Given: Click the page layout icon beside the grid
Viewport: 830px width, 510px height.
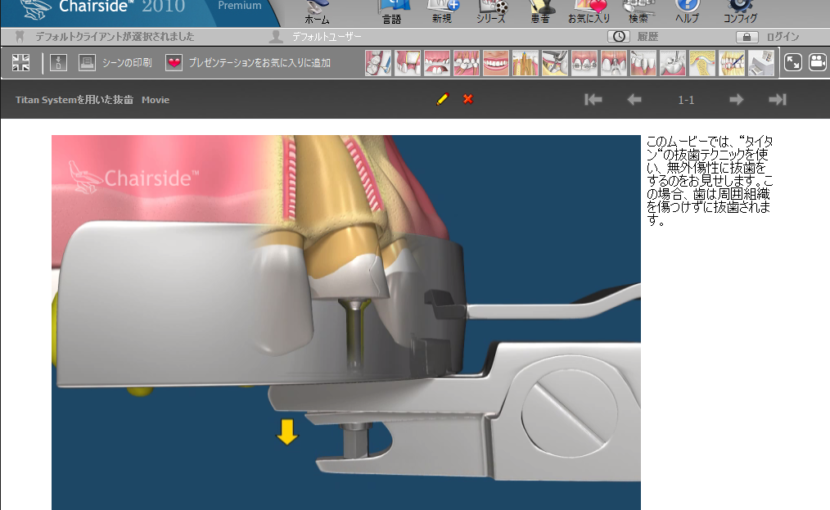Looking at the screenshot, I should coord(58,62).
